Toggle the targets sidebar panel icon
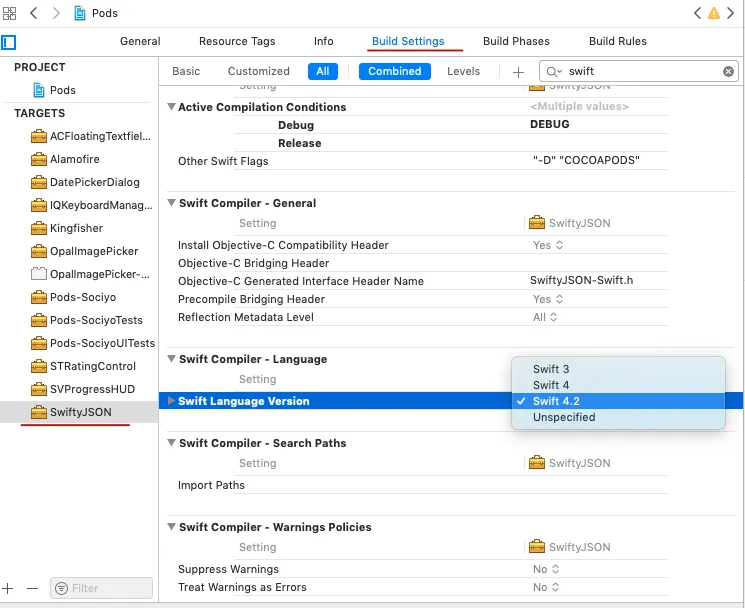 (9, 42)
